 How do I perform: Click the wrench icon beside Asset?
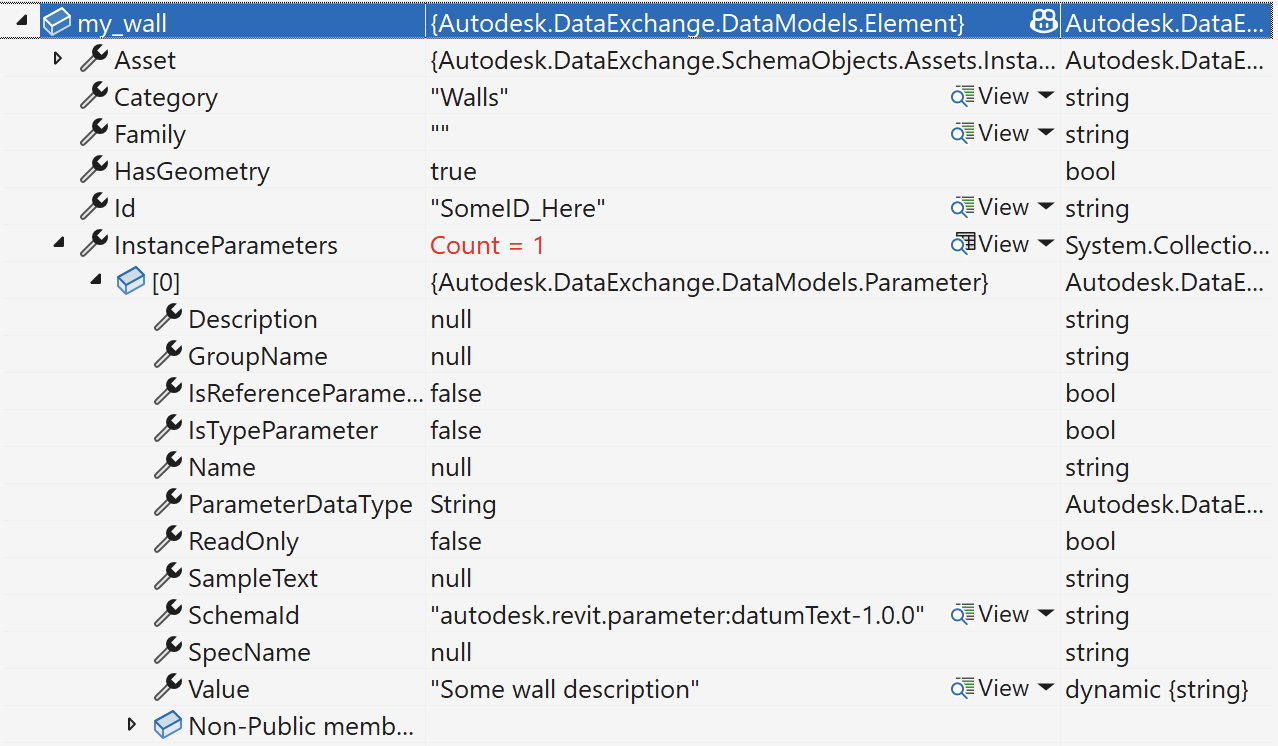tap(94, 58)
